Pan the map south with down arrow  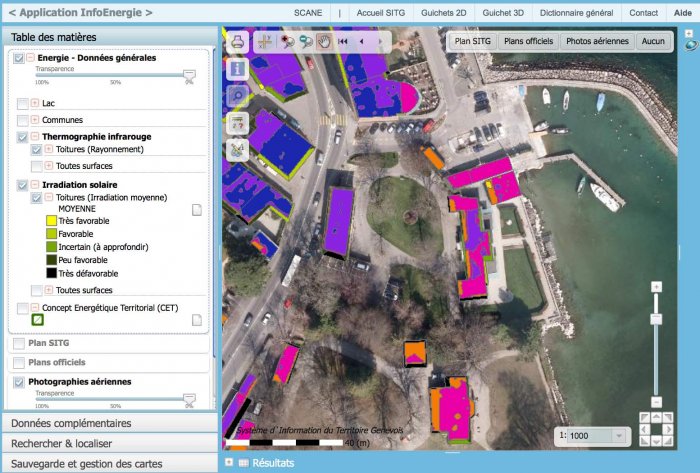click(x=656, y=441)
